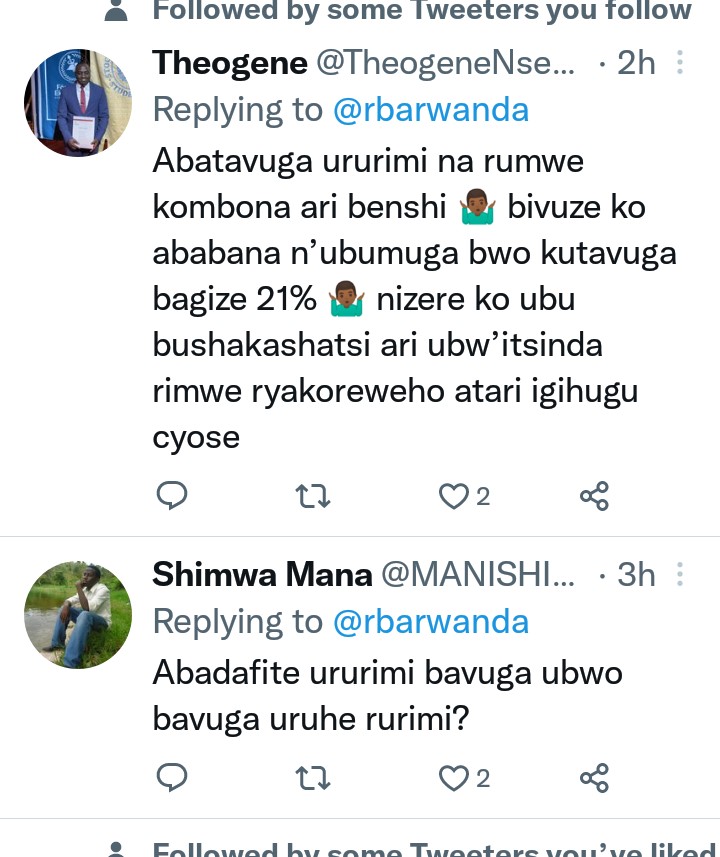Screen dimensions: 720x857
Task: Reply to Shimwa Mana's tweet
Action: point(173,778)
